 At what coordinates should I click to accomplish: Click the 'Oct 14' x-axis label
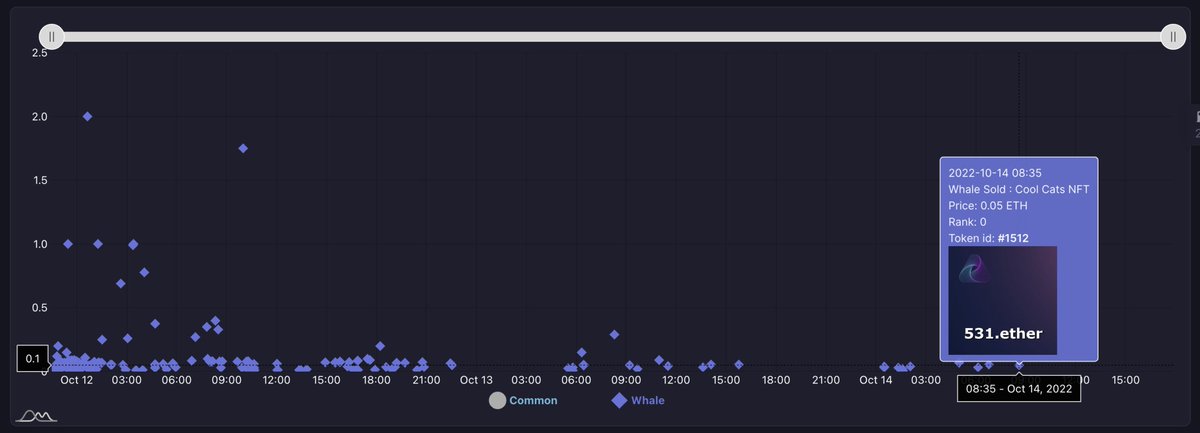coord(875,380)
